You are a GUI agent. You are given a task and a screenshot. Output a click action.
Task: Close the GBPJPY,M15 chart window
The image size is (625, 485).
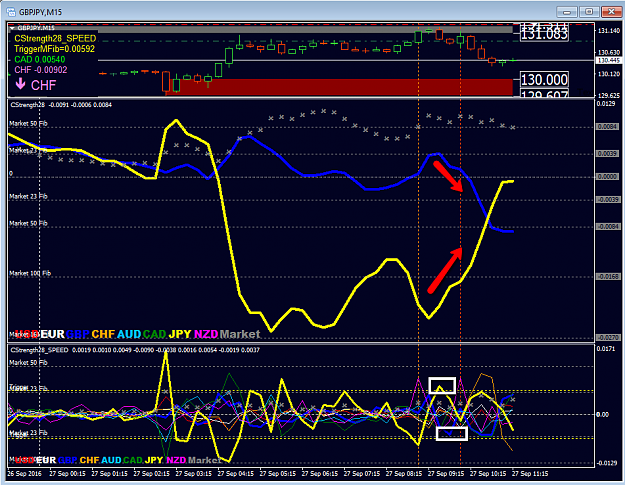pos(611,12)
